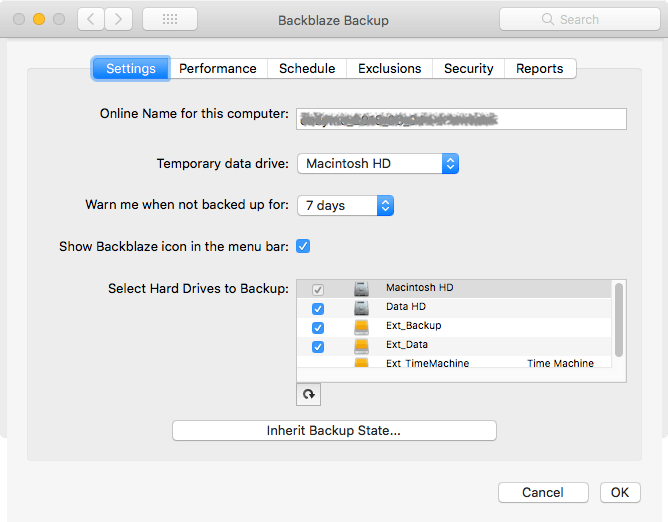The height and width of the screenshot is (522, 668).
Task: Click the Inherit Backup State button
Action: 334,430
